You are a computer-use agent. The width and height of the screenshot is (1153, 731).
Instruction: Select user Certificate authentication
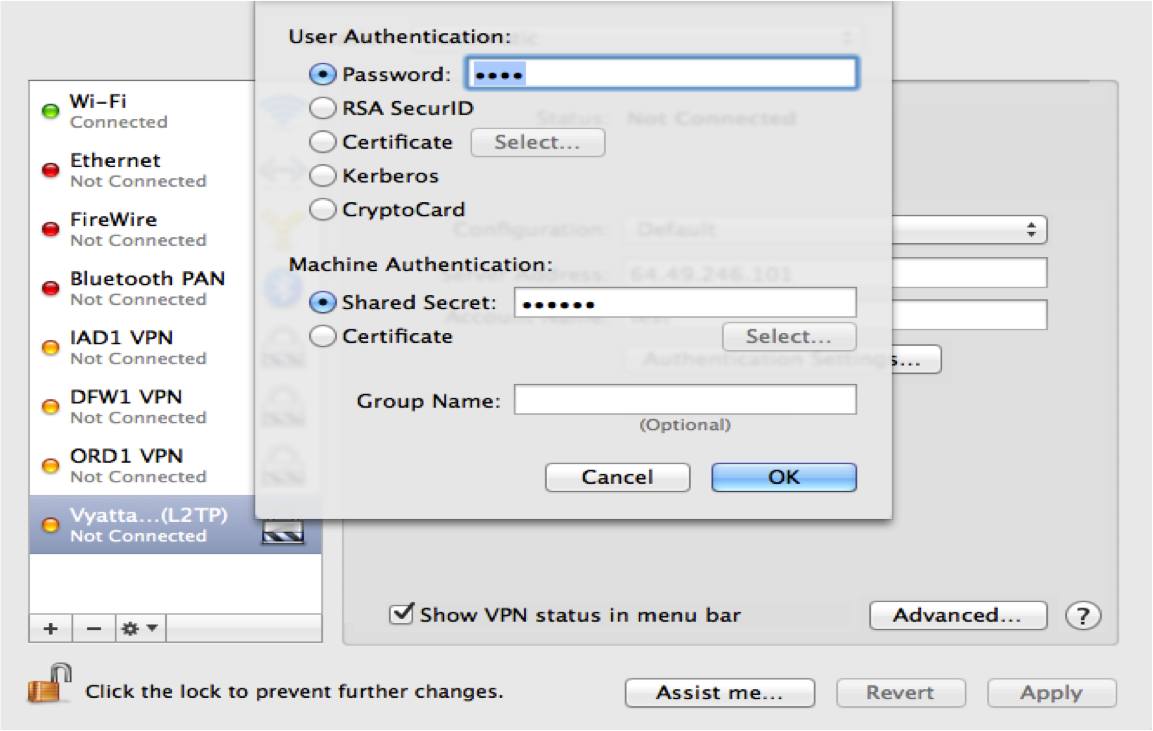click(322, 142)
